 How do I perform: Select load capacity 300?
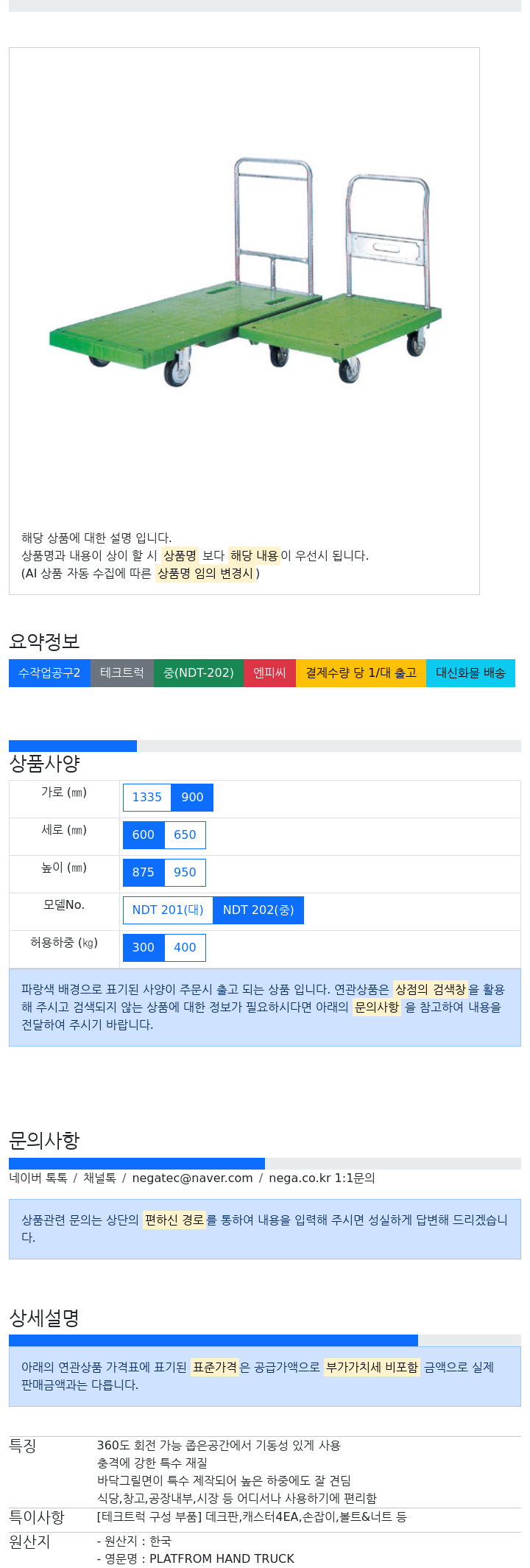pyautogui.click(x=144, y=947)
